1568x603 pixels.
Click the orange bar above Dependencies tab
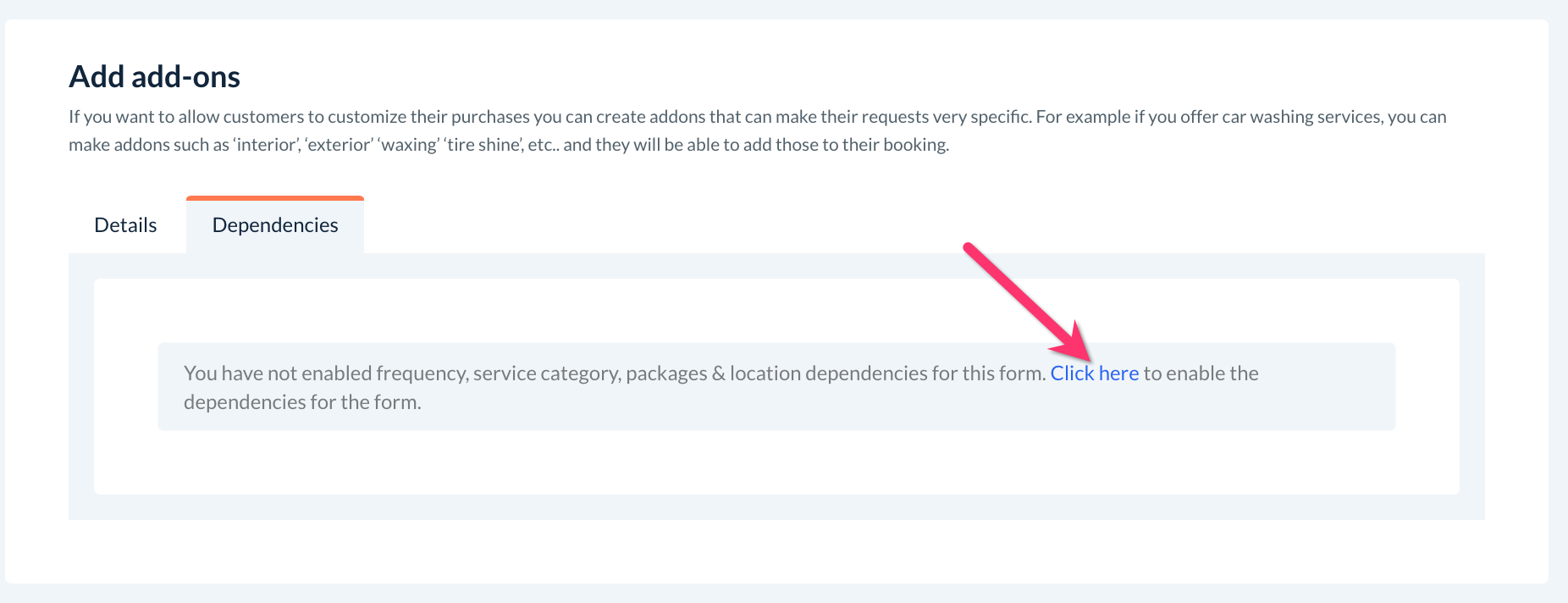click(275, 198)
